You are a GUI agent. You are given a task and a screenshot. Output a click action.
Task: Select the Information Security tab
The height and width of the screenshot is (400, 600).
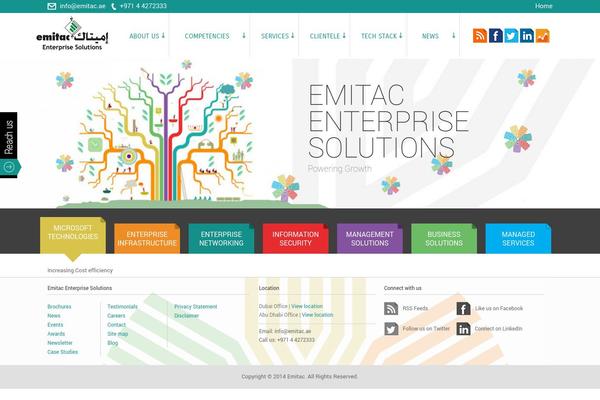[295, 238]
